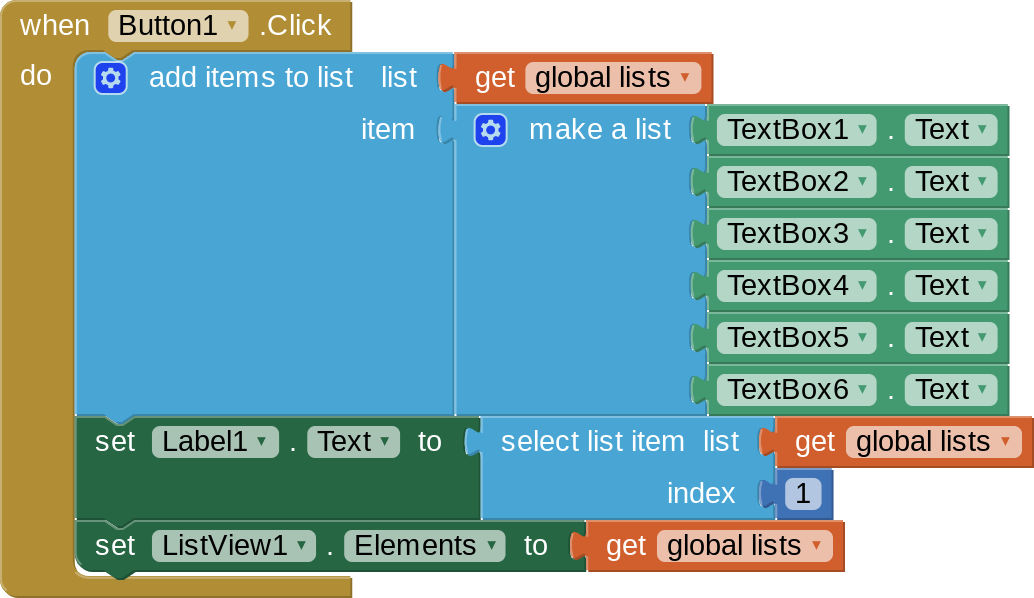Click the index number 1 field

coord(803,494)
